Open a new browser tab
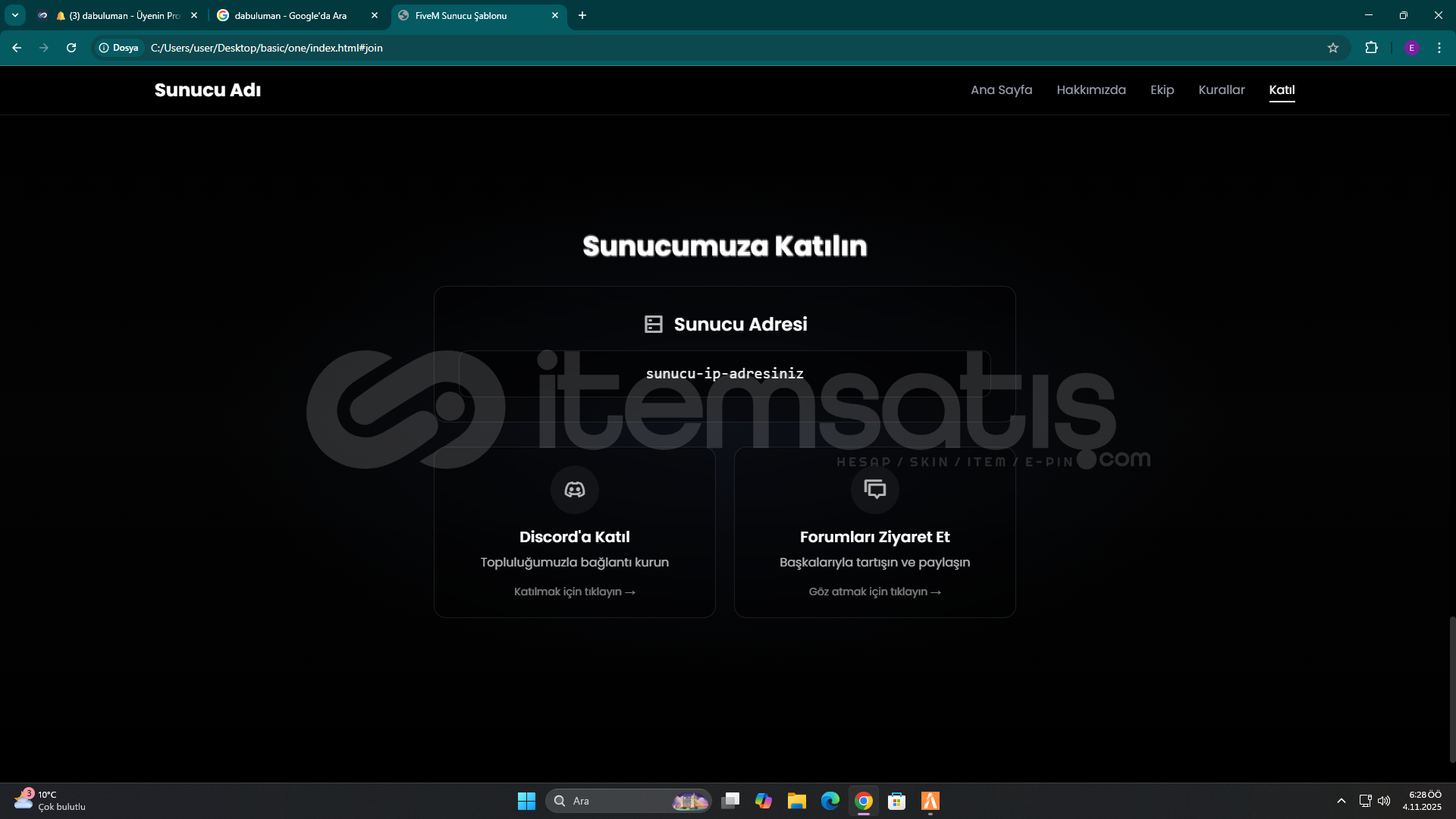The width and height of the screenshot is (1456, 819). click(x=582, y=15)
